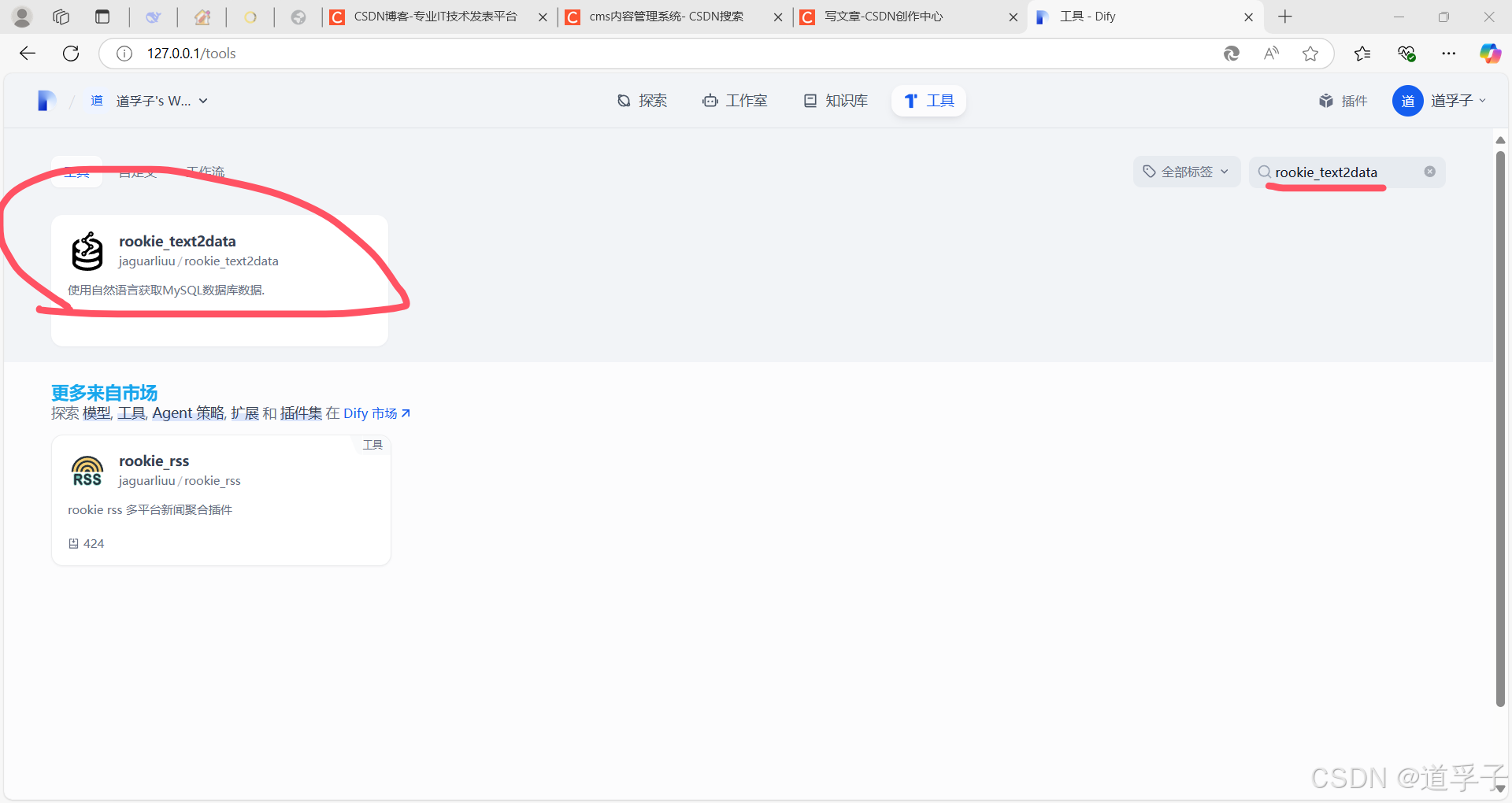Click the rookie_rss RSS icon

[87, 471]
